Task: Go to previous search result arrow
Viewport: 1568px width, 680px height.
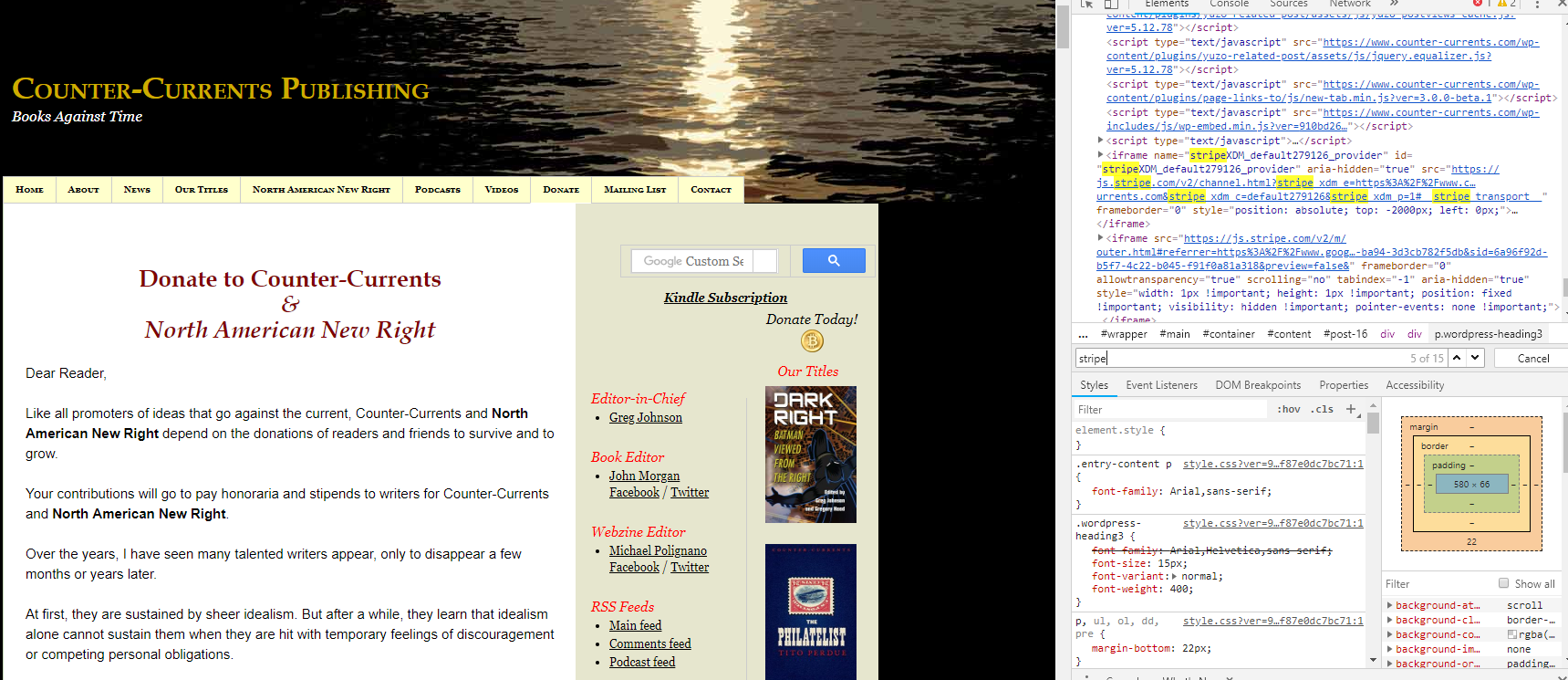Action: click(x=1457, y=358)
